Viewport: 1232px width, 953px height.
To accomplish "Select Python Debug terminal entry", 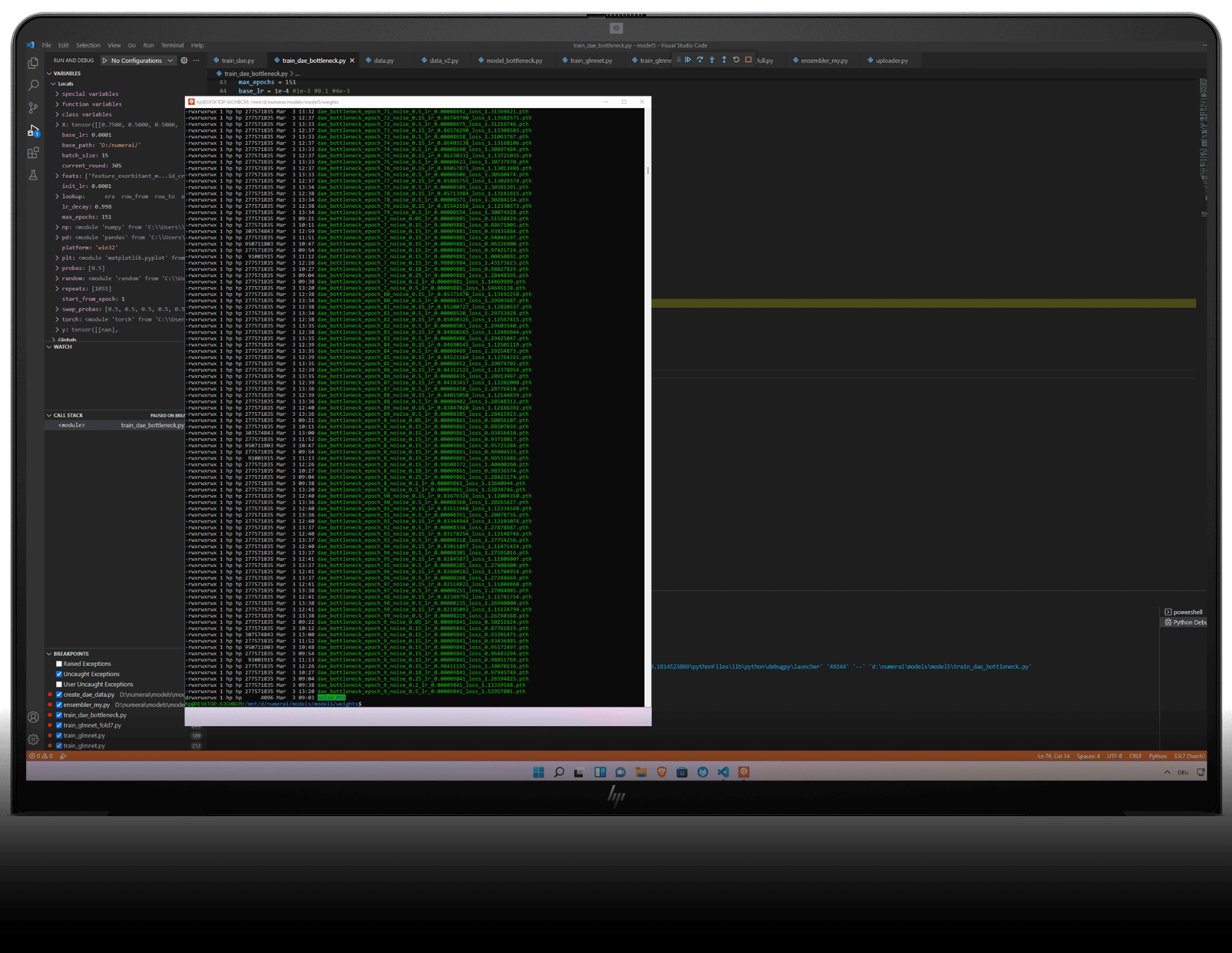I will 1185,623.
